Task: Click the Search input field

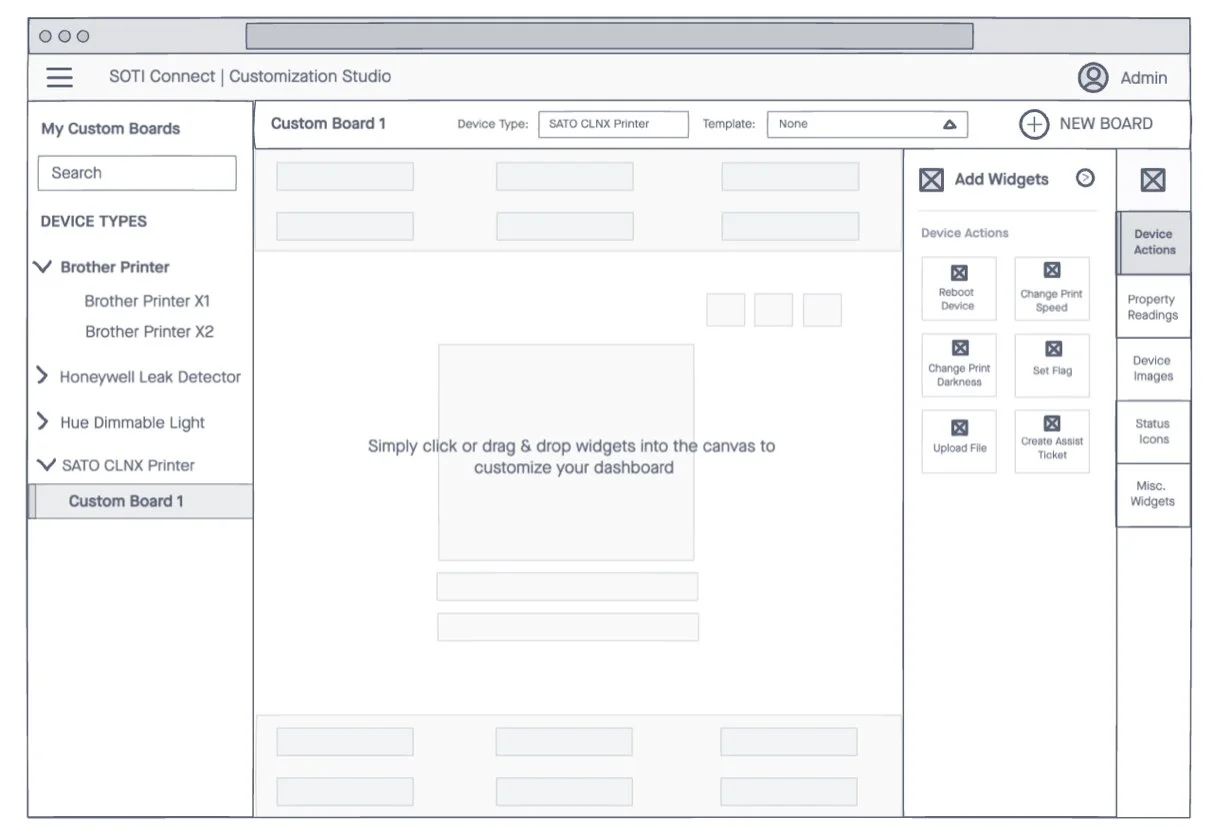Action: (136, 172)
